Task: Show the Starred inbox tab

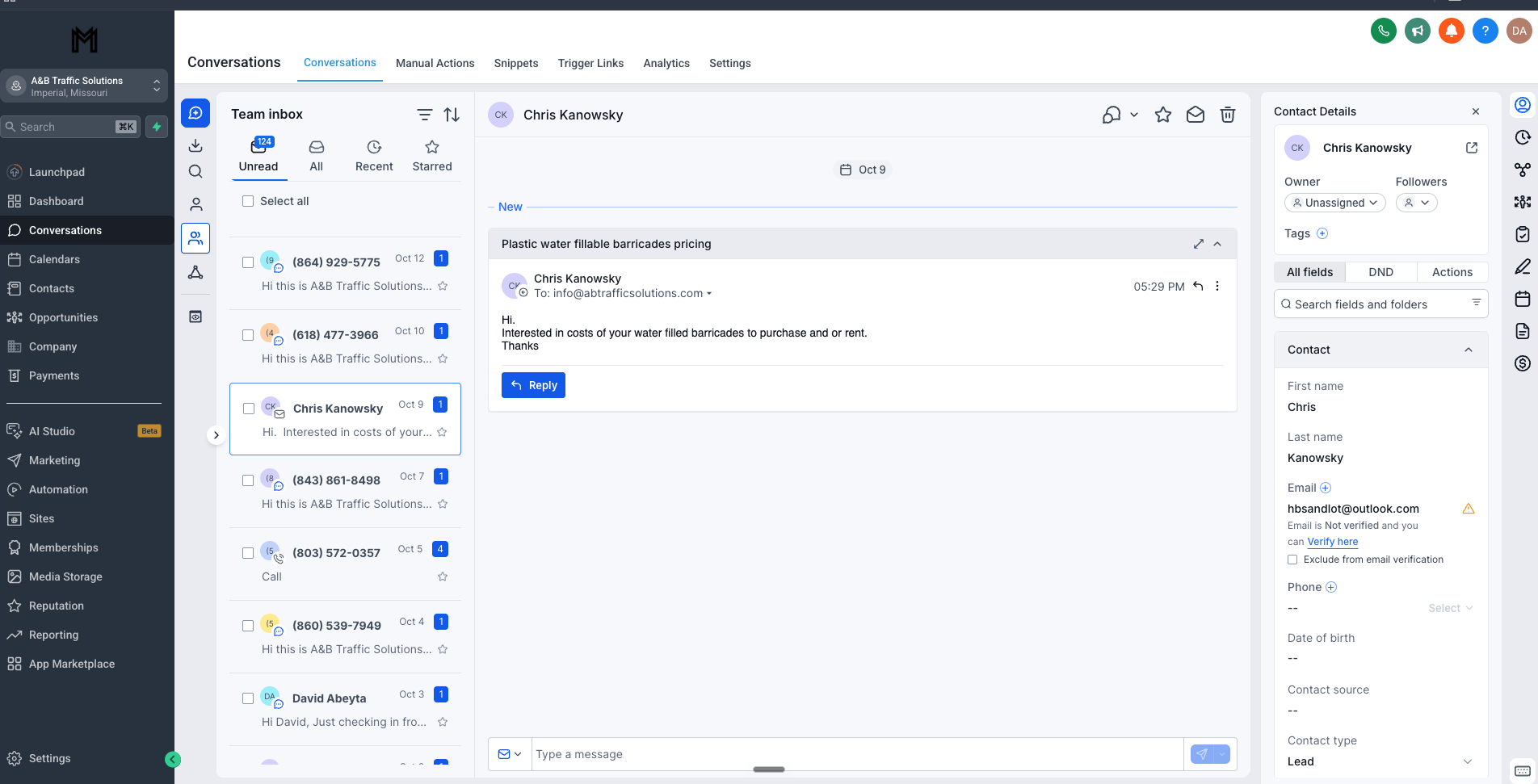Action: 432,157
